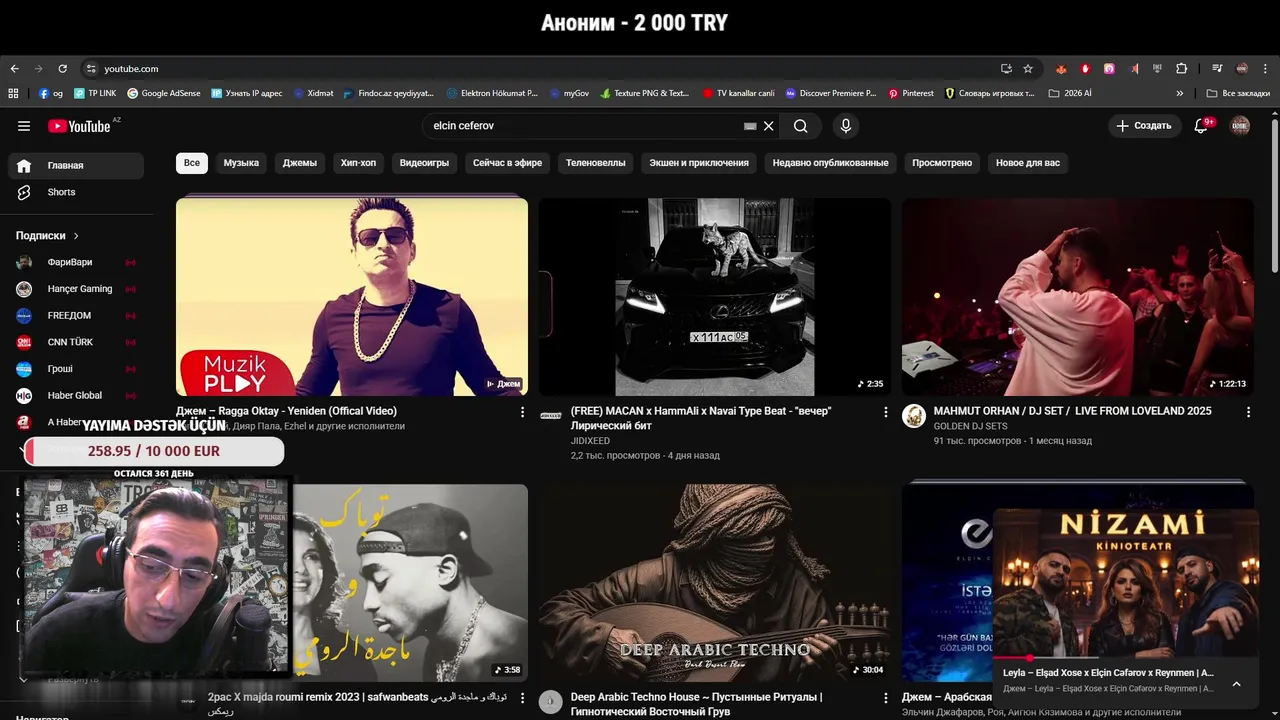Click the search magnifier button
The height and width of the screenshot is (720, 1280).
pyautogui.click(x=800, y=126)
